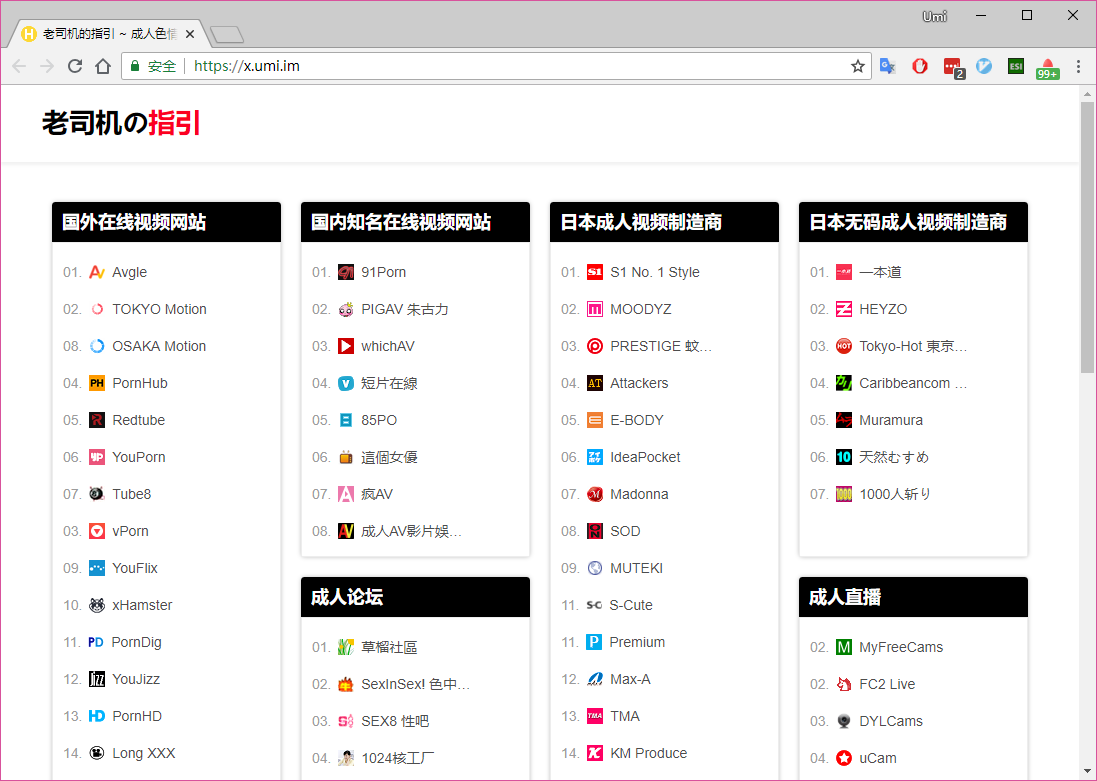The height and width of the screenshot is (781, 1097).
Task: Reload the current page
Action: coord(75,66)
